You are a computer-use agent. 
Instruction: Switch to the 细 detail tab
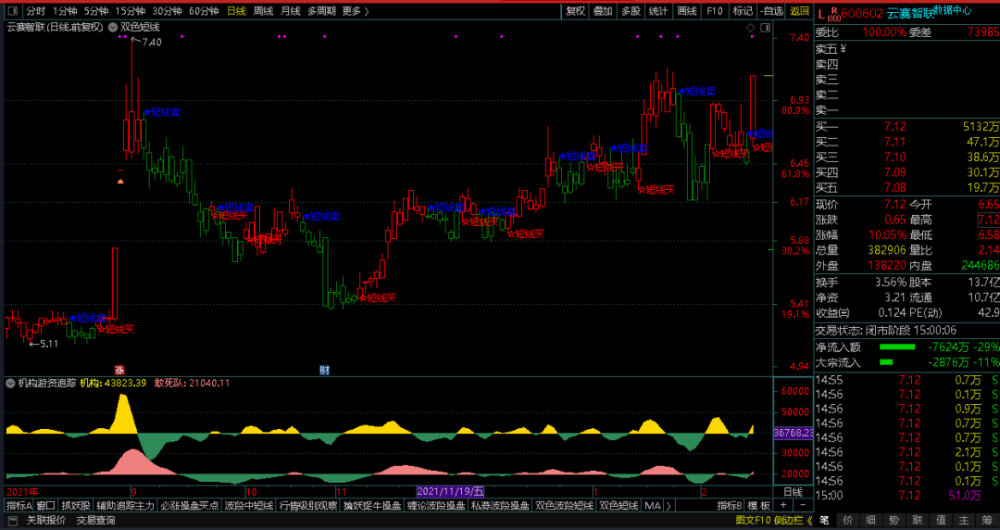(x=872, y=521)
